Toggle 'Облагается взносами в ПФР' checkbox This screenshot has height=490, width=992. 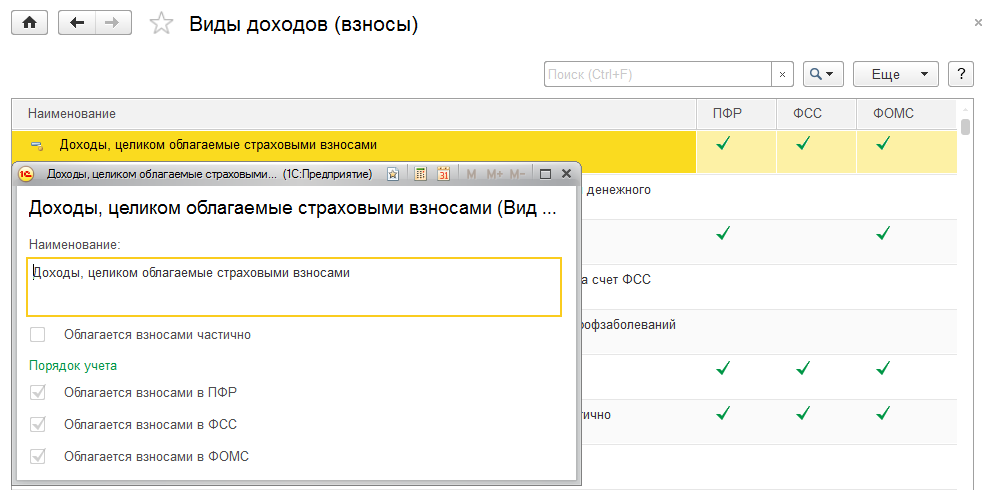pos(38,392)
